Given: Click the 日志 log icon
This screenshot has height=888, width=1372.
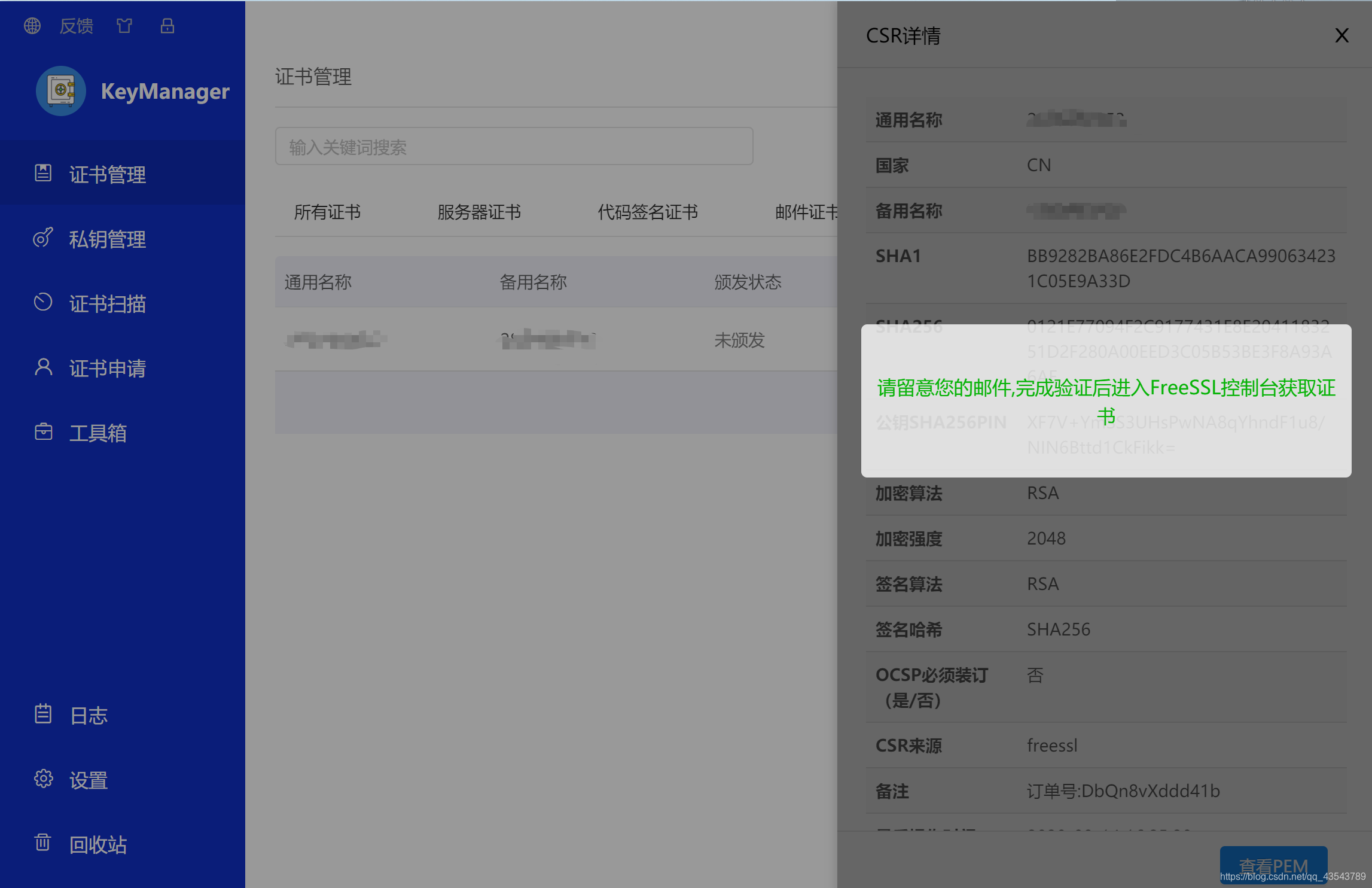Looking at the screenshot, I should (x=43, y=714).
